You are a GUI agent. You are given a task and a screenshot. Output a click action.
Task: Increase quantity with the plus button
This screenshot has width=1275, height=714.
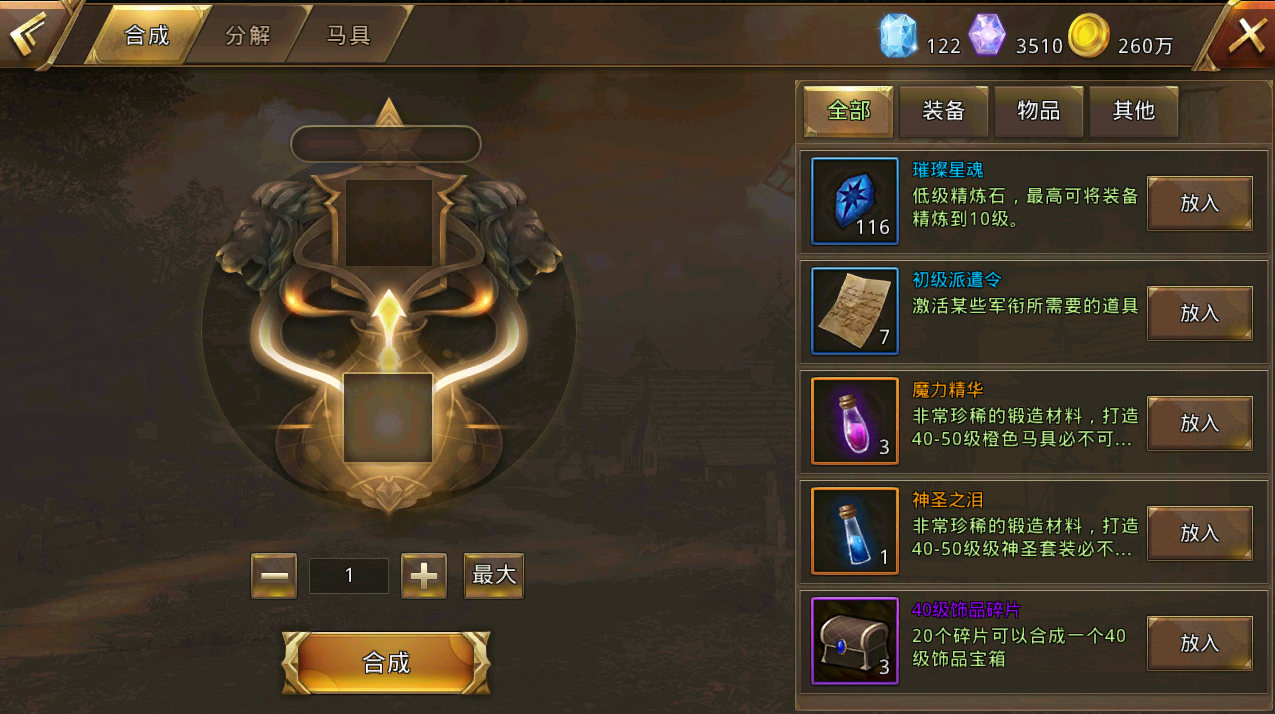click(x=424, y=576)
